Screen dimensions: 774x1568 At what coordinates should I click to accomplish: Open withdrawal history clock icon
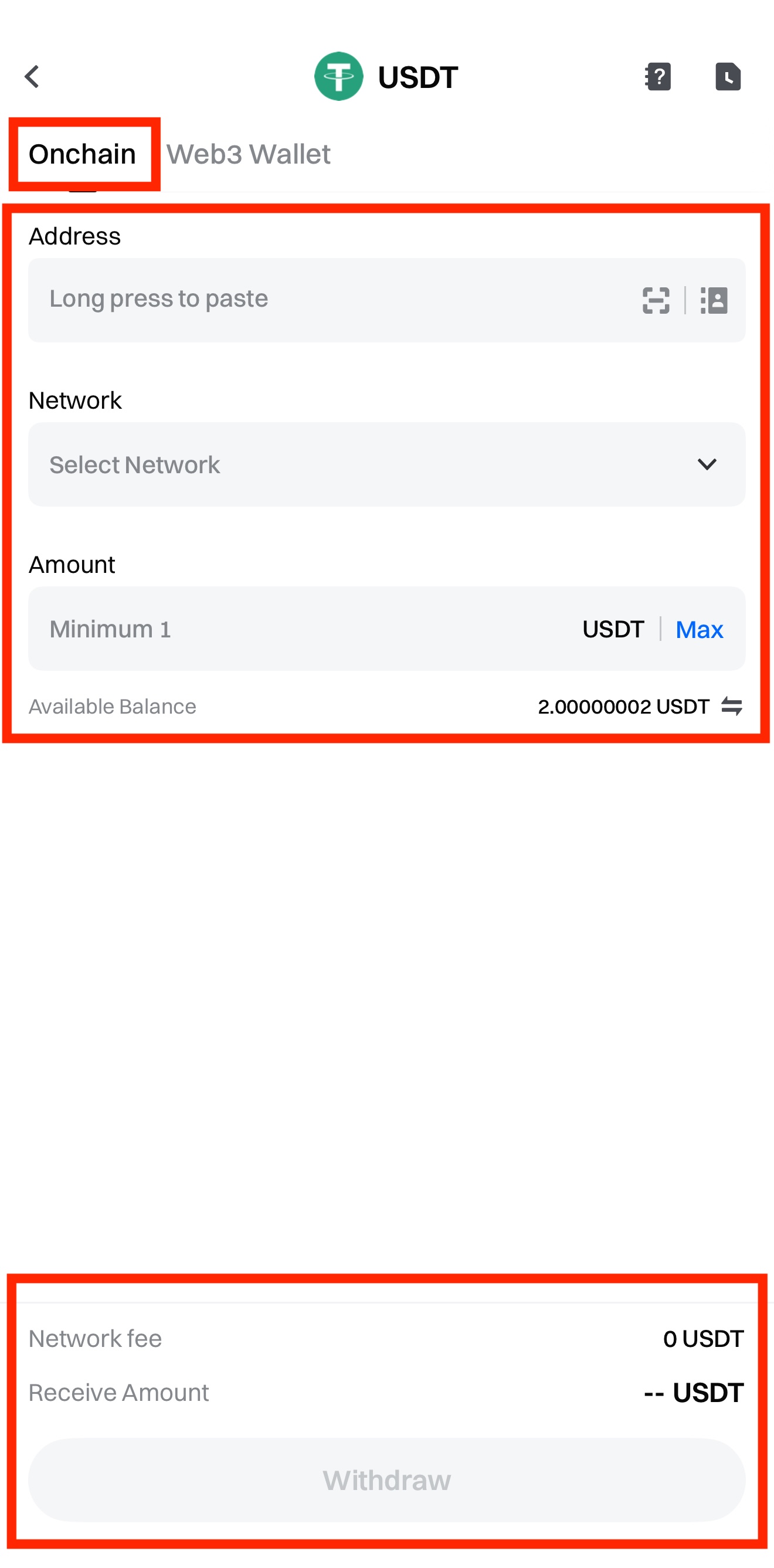coord(728,77)
